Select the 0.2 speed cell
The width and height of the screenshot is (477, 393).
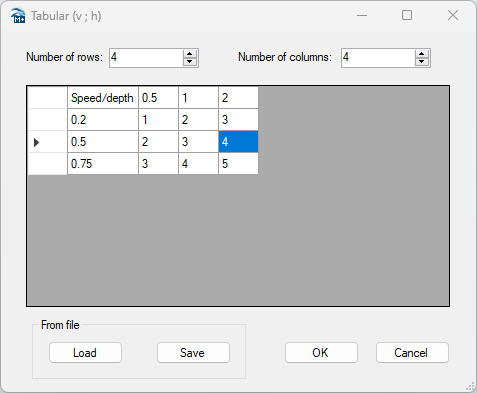(103, 120)
